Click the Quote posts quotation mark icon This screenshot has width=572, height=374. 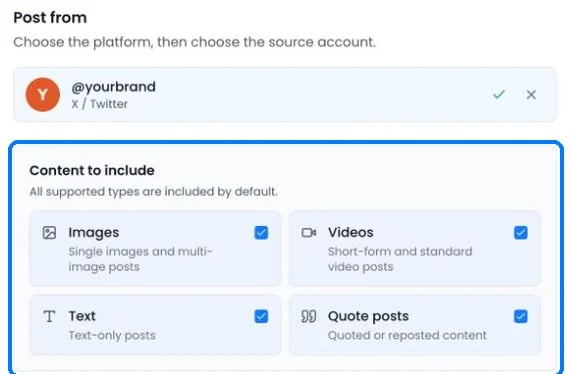[x=309, y=316]
